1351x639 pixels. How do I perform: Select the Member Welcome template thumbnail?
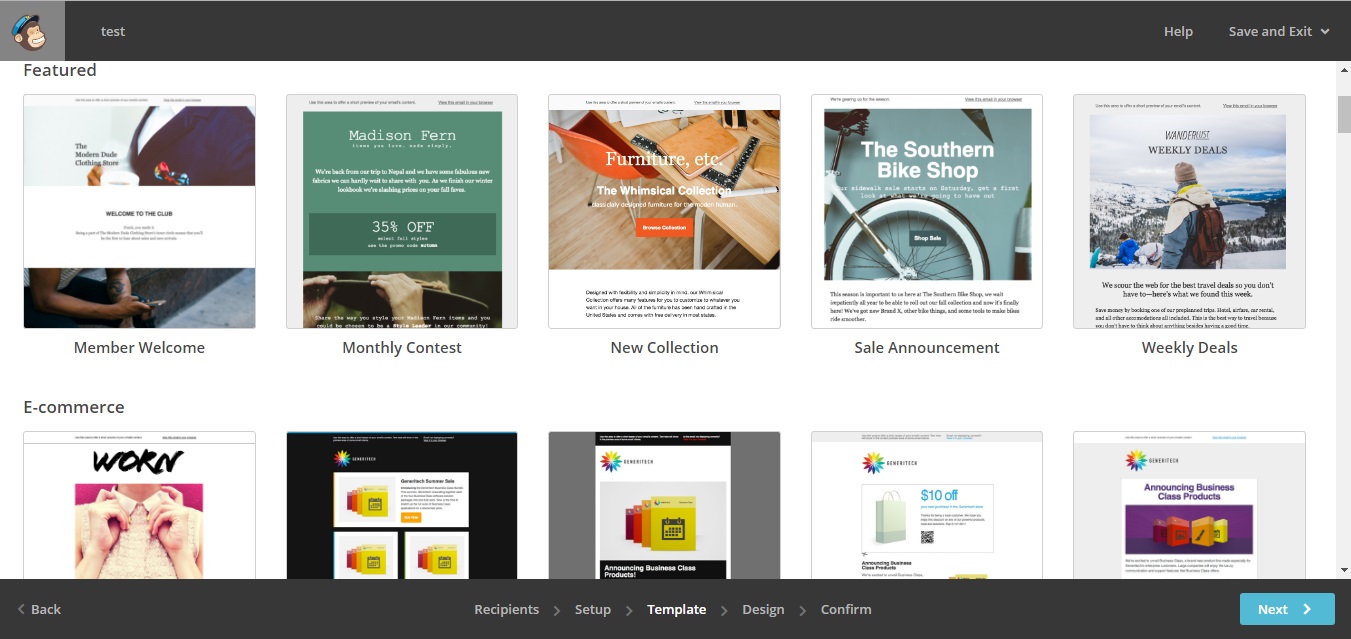139,211
